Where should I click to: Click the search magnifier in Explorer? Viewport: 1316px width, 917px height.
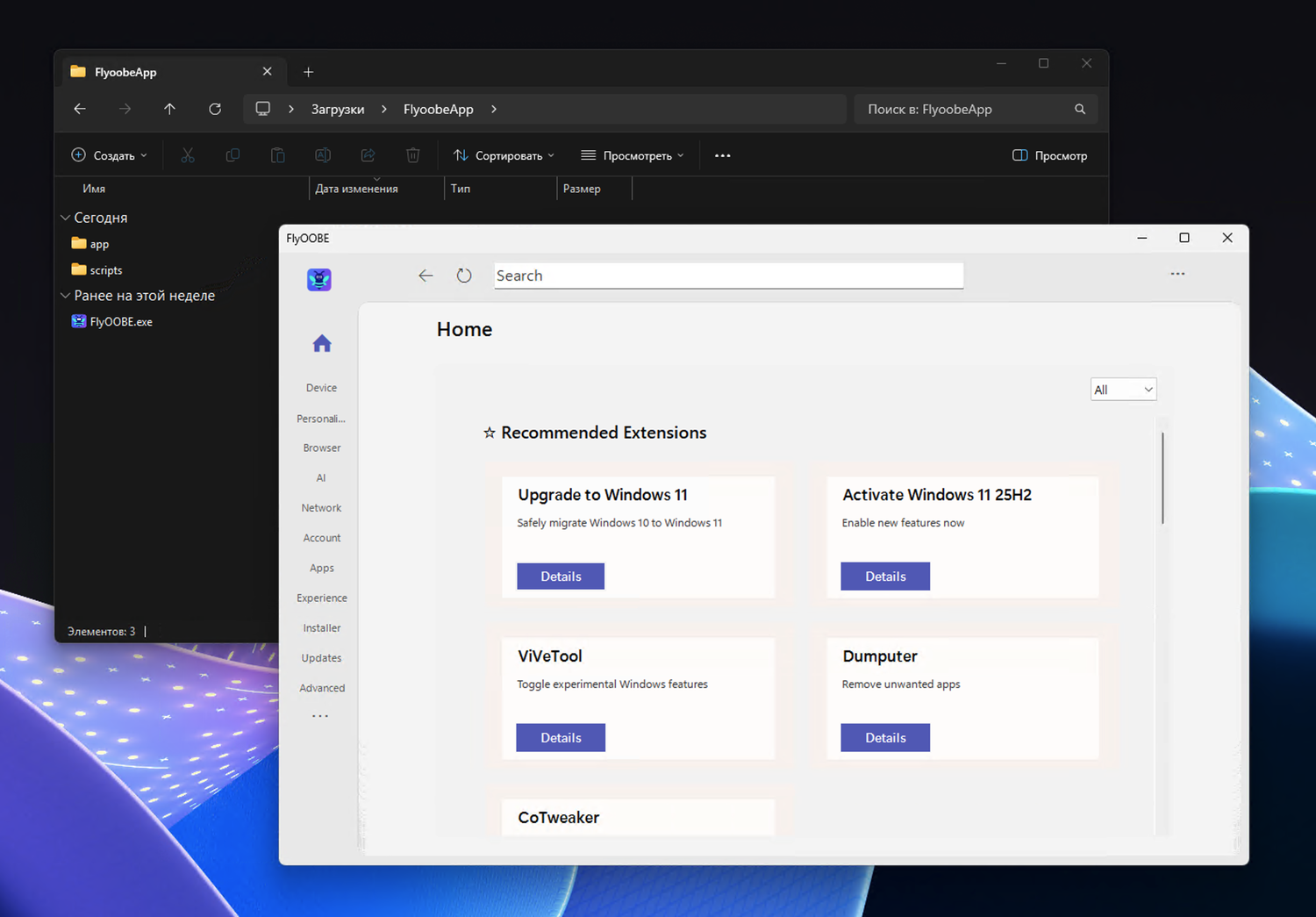point(1080,109)
